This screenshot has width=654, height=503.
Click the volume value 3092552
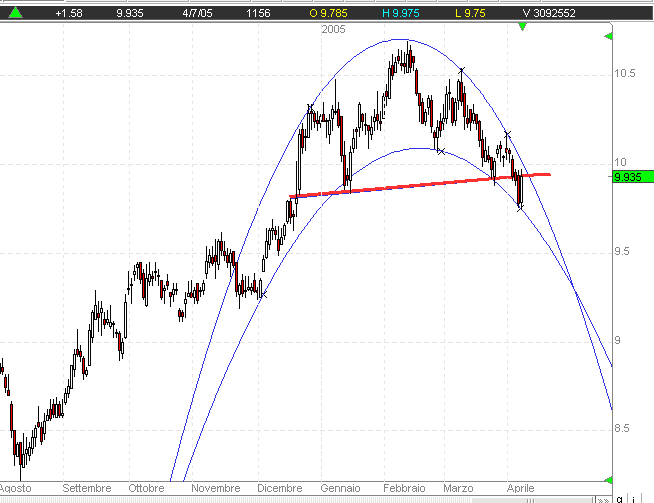[550, 13]
